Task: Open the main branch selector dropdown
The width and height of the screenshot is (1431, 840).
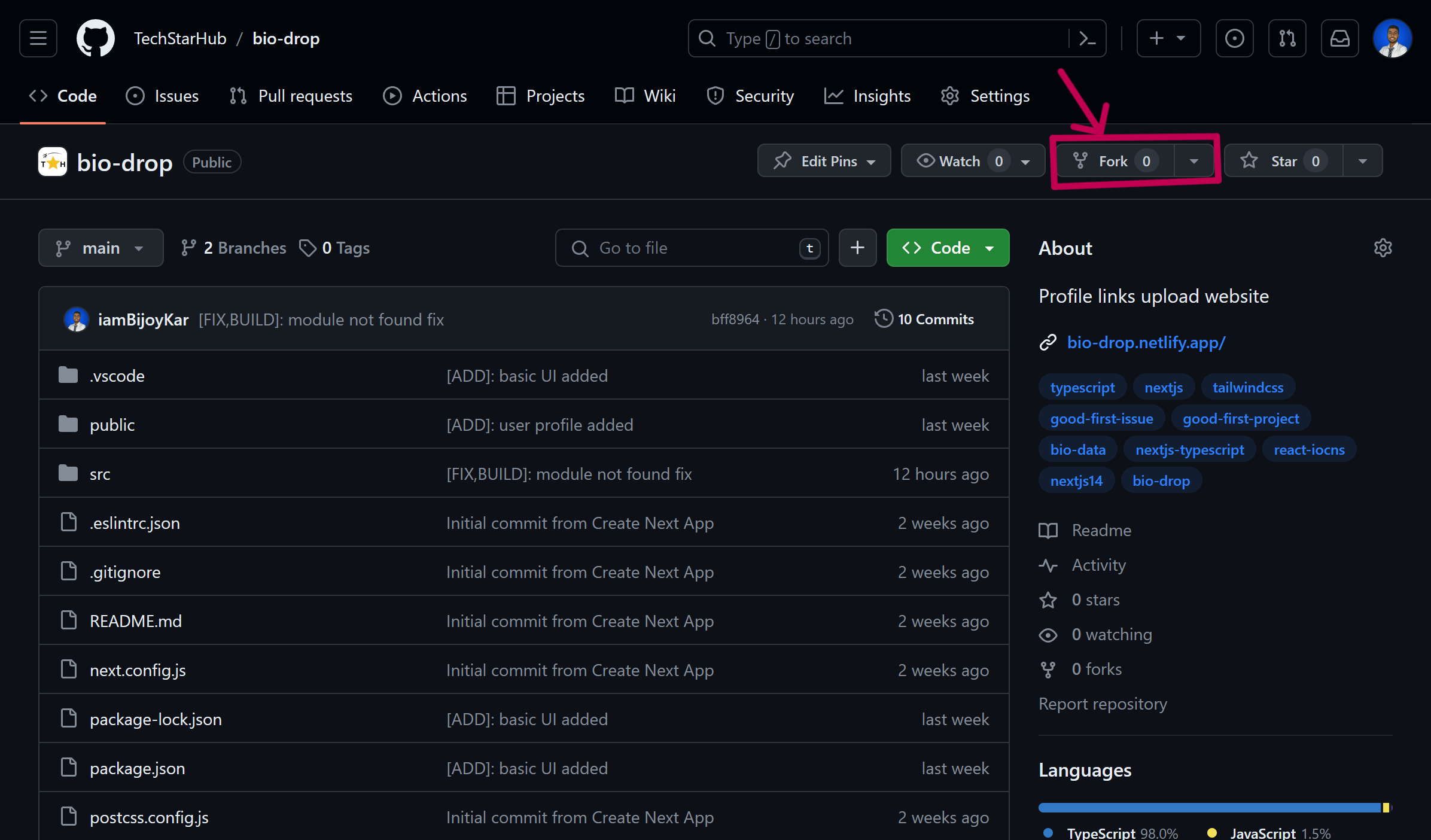Action: click(101, 248)
